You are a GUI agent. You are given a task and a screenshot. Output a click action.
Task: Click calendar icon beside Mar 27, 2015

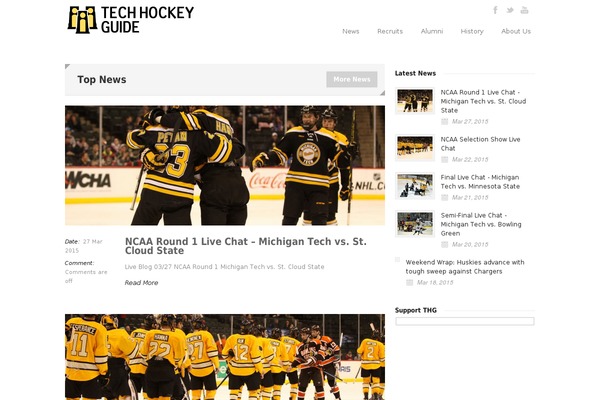pos(444,122)
